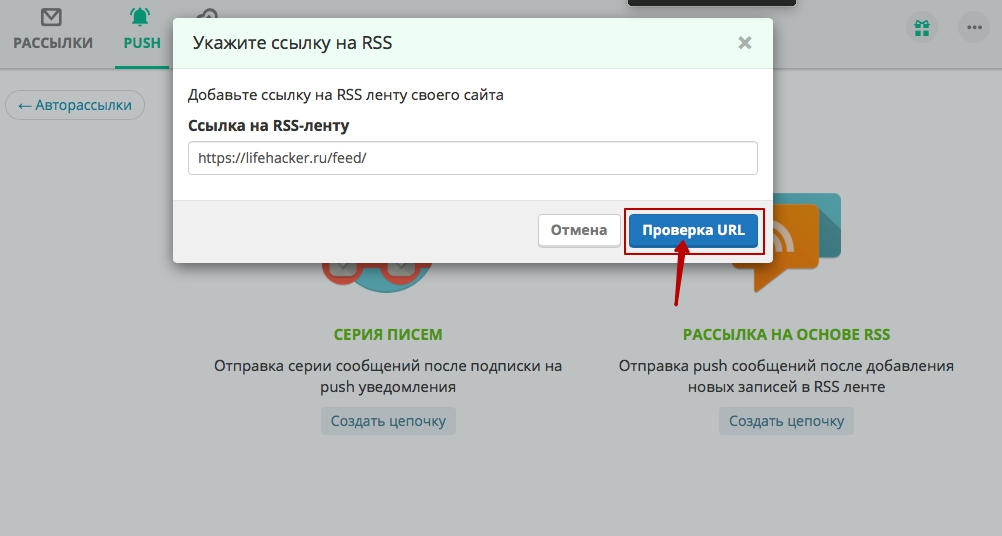The image size is (1002, 536).
Task: Close the RSS link dialog
Action: click(x=744, y=43)
